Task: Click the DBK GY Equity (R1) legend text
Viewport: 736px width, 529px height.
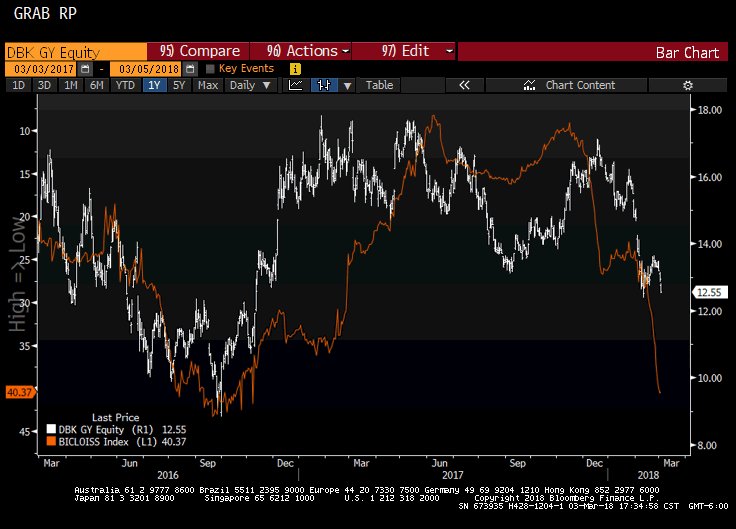Action: 106,429
